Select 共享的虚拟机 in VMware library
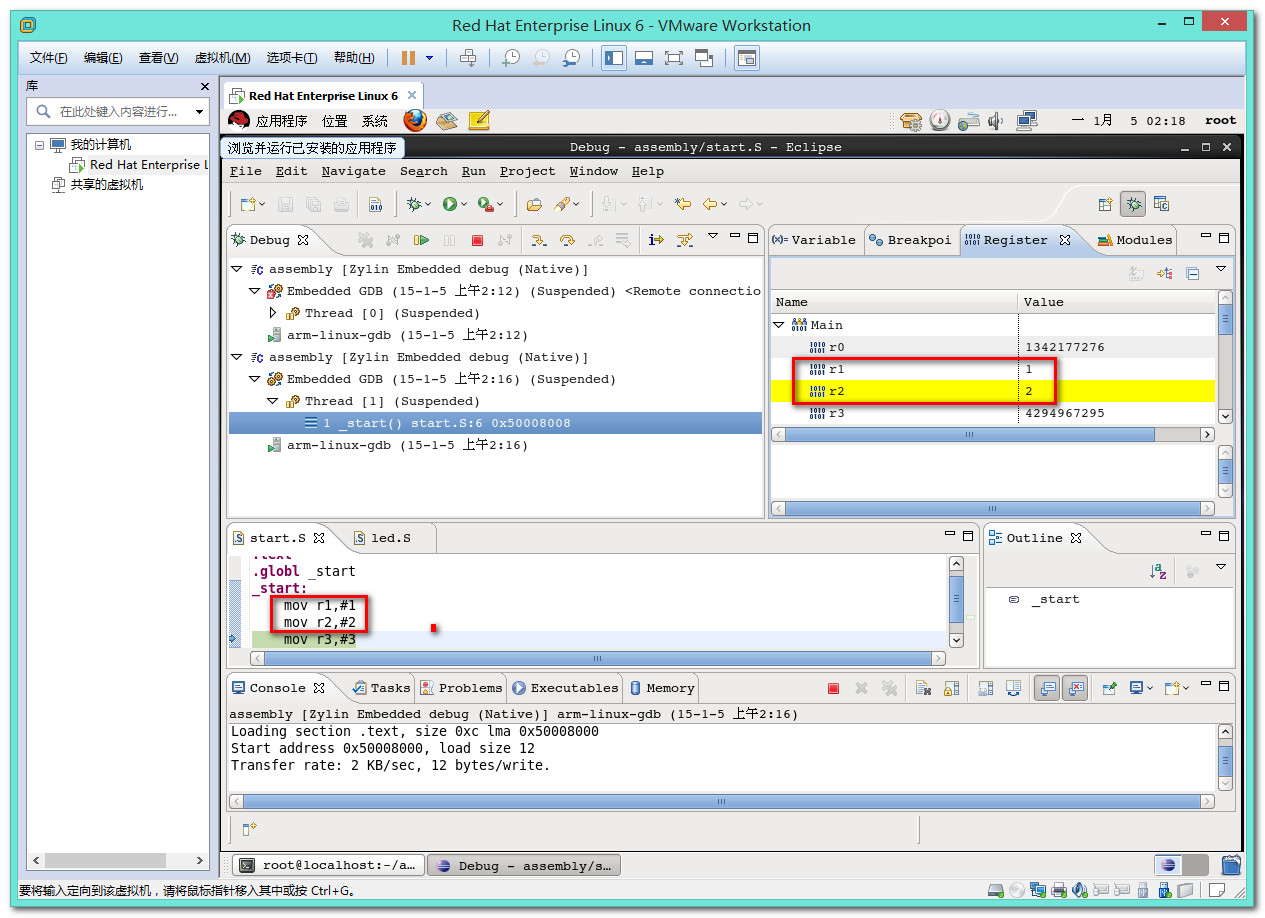 [x=106, y=185]
